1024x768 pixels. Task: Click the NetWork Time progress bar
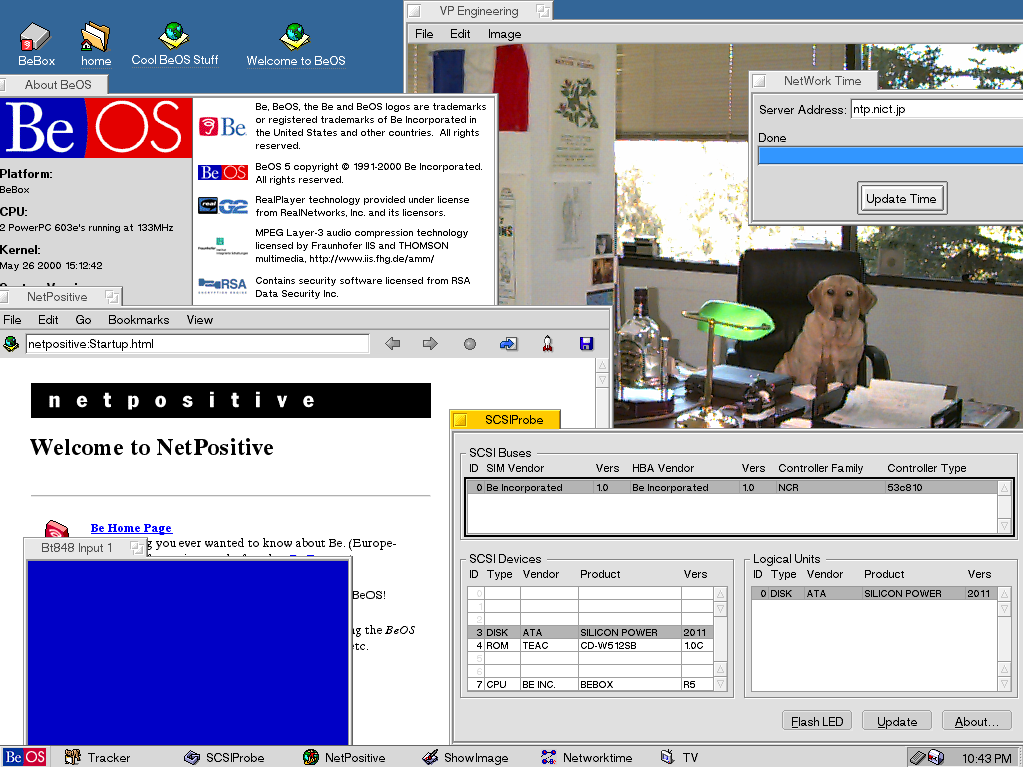coord(890,155)
